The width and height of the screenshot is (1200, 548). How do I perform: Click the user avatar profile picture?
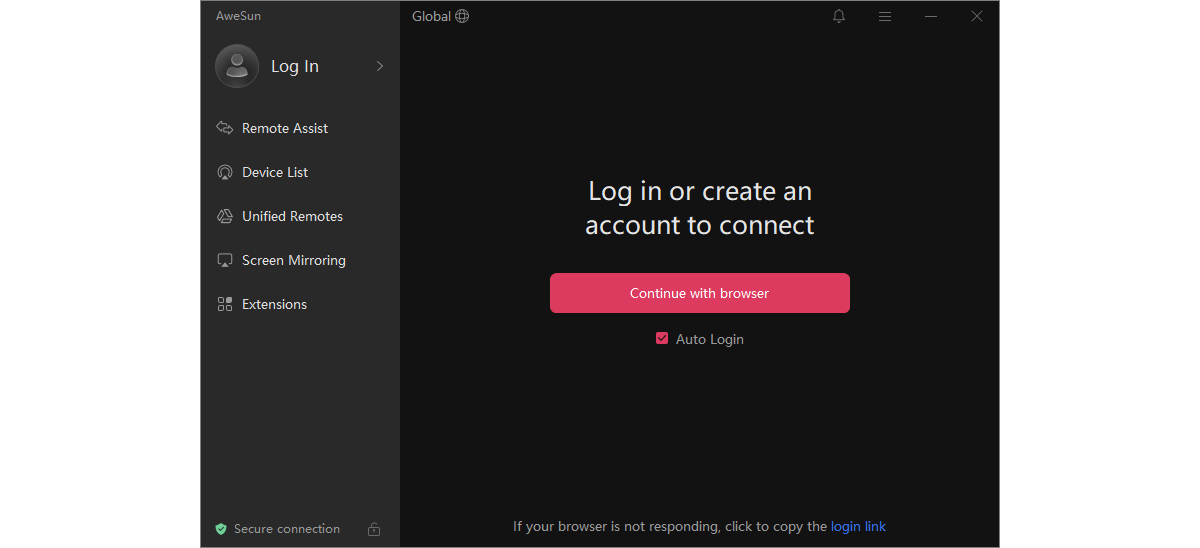237,66
